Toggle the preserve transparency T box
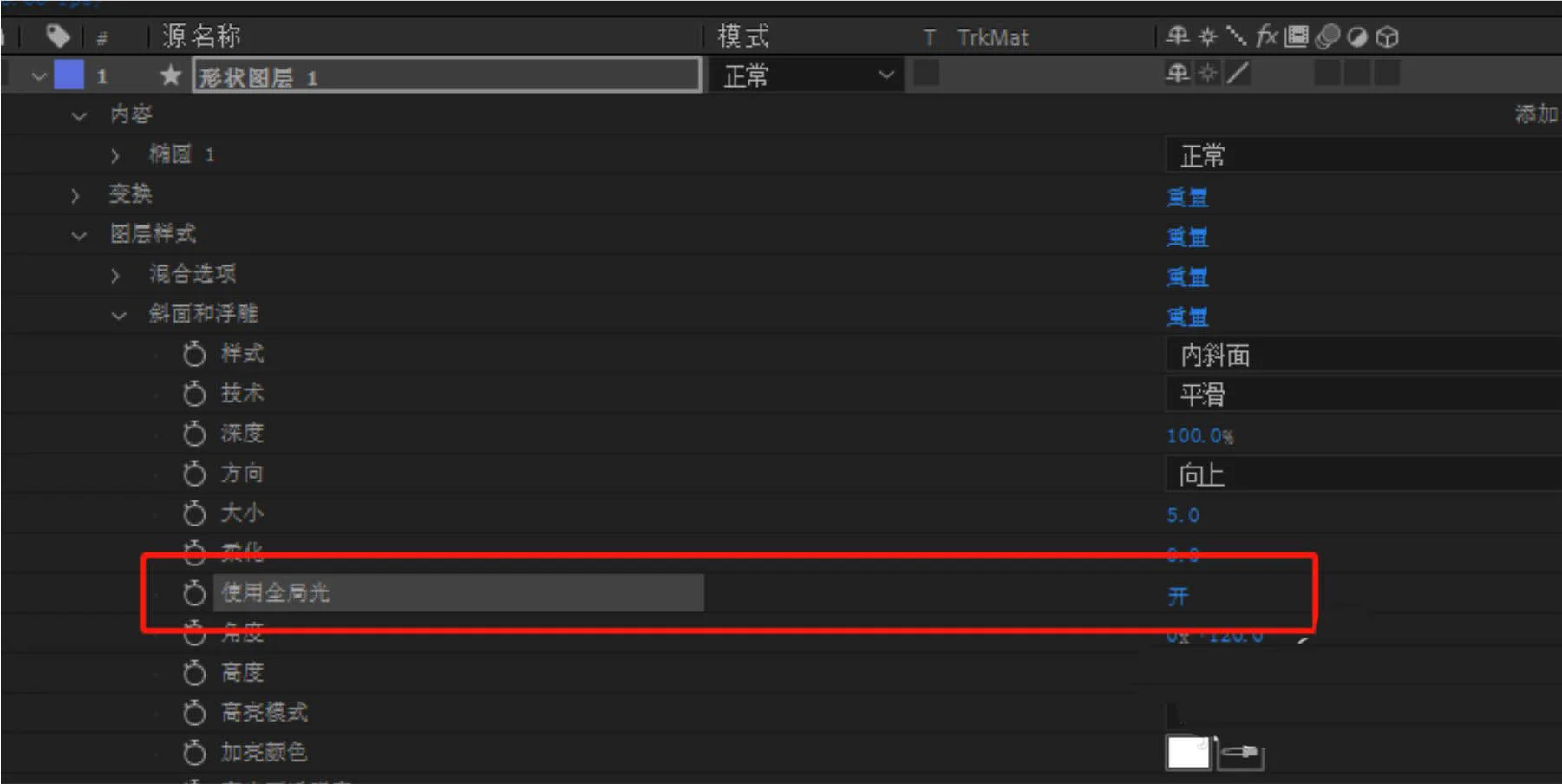 click(x=926, y=74)
